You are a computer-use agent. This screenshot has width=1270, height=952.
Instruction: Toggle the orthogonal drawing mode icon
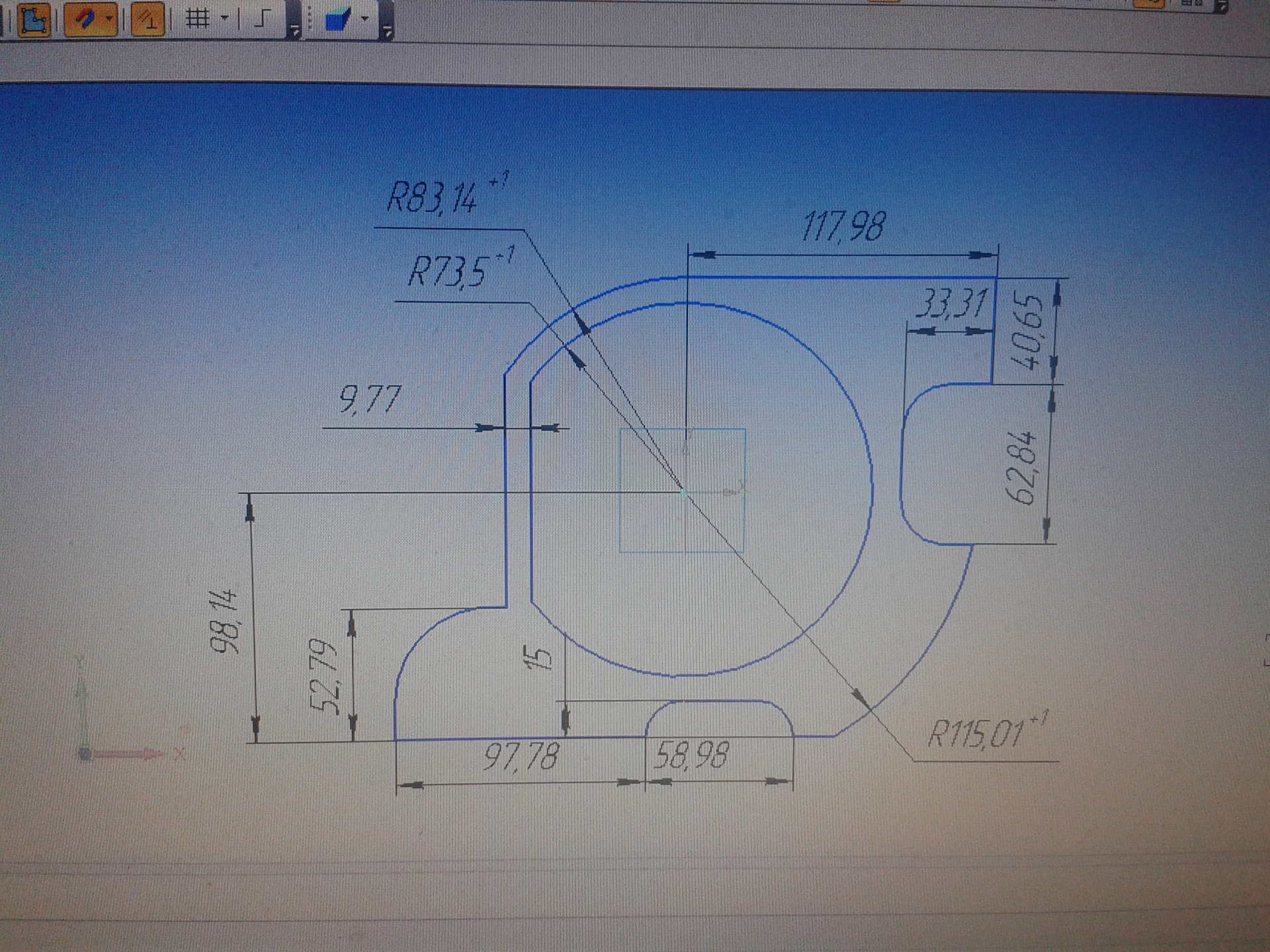tap(261, 19)
